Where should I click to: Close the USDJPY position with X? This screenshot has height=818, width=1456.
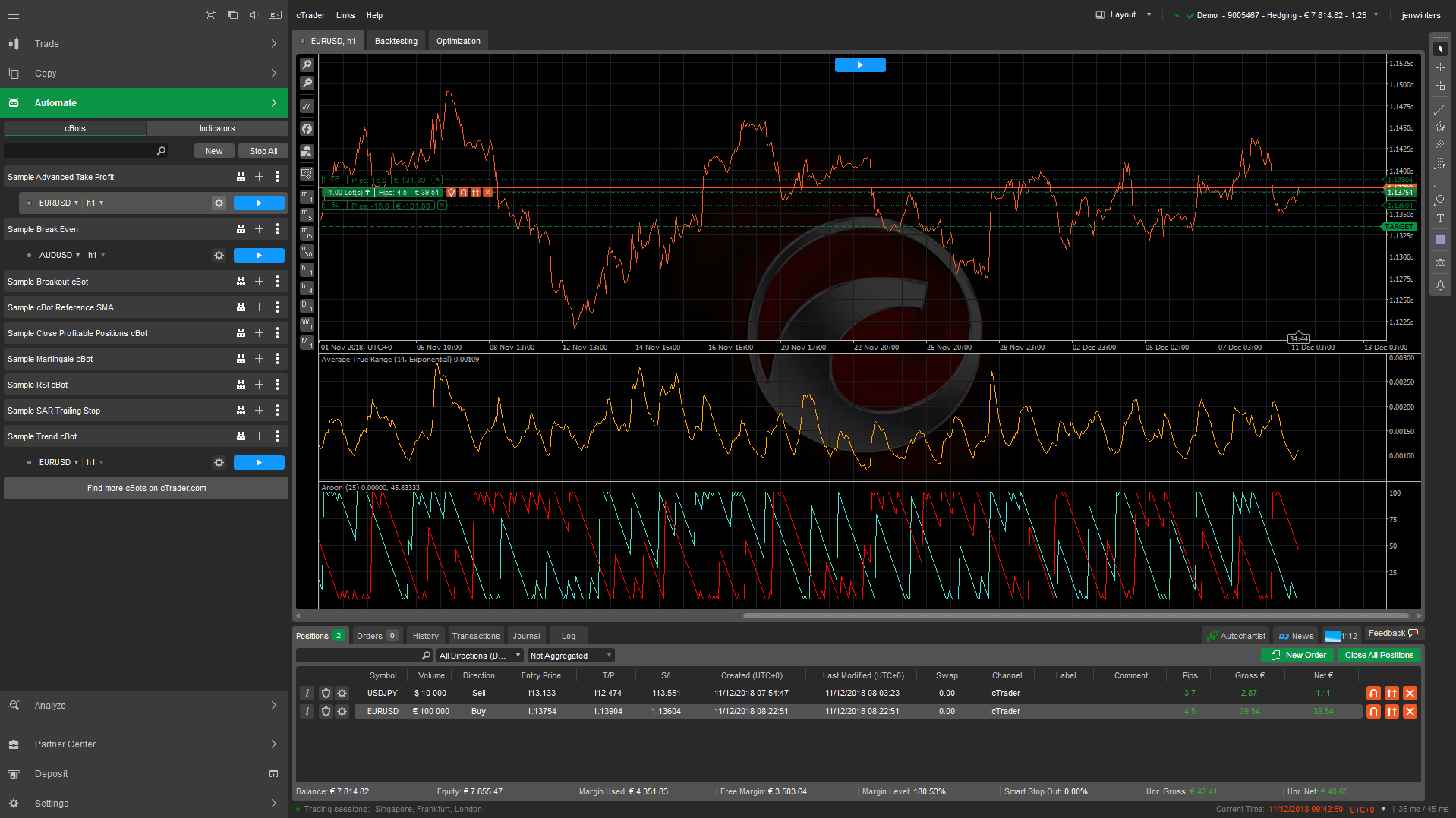1410,694
